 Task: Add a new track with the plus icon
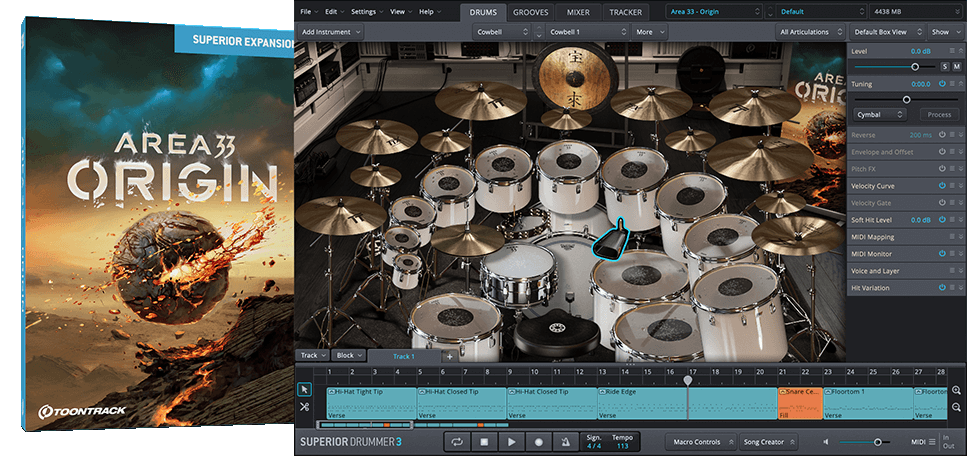point(449,356)
